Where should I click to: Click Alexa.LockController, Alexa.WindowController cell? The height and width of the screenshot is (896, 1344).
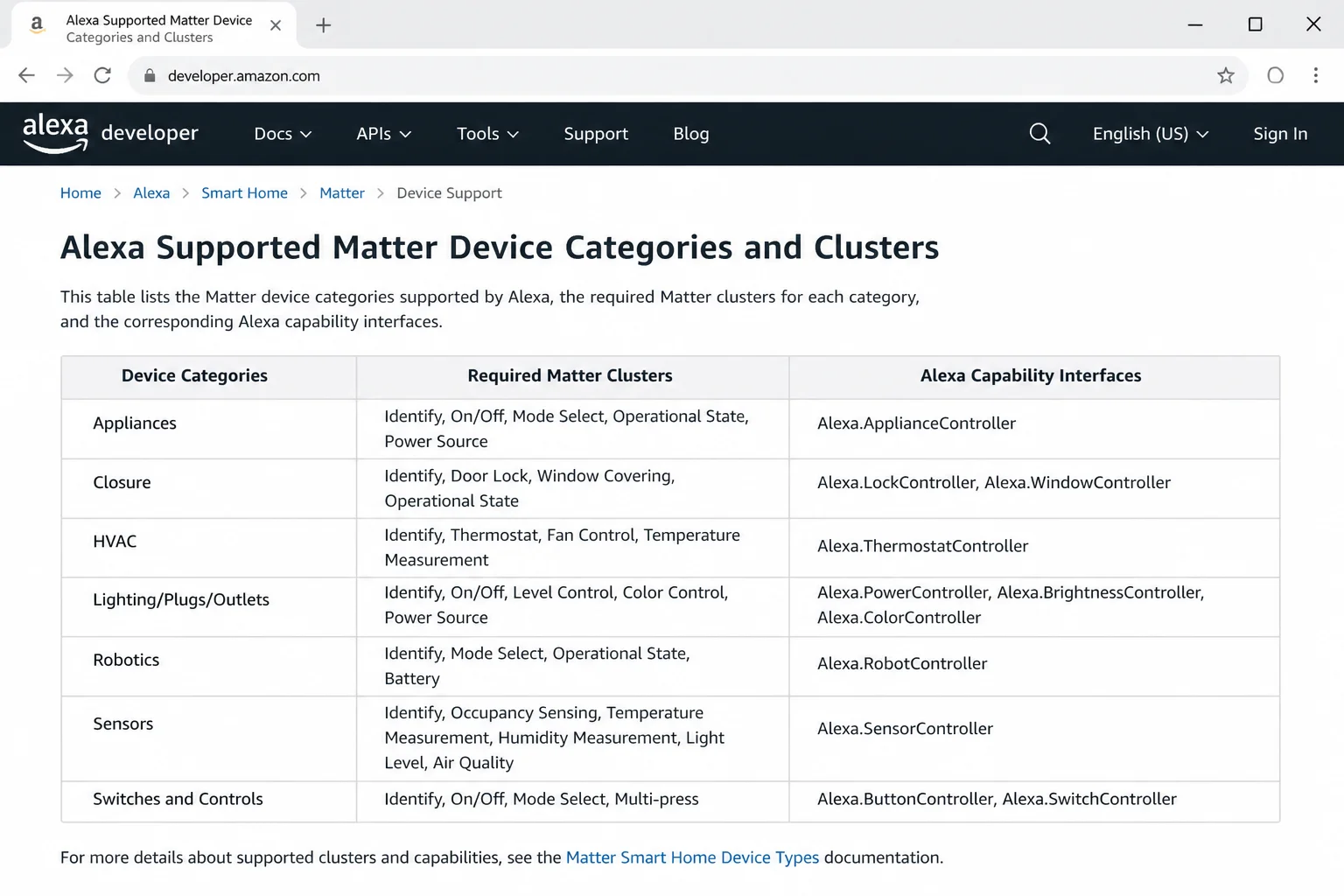click(1034, 488)
